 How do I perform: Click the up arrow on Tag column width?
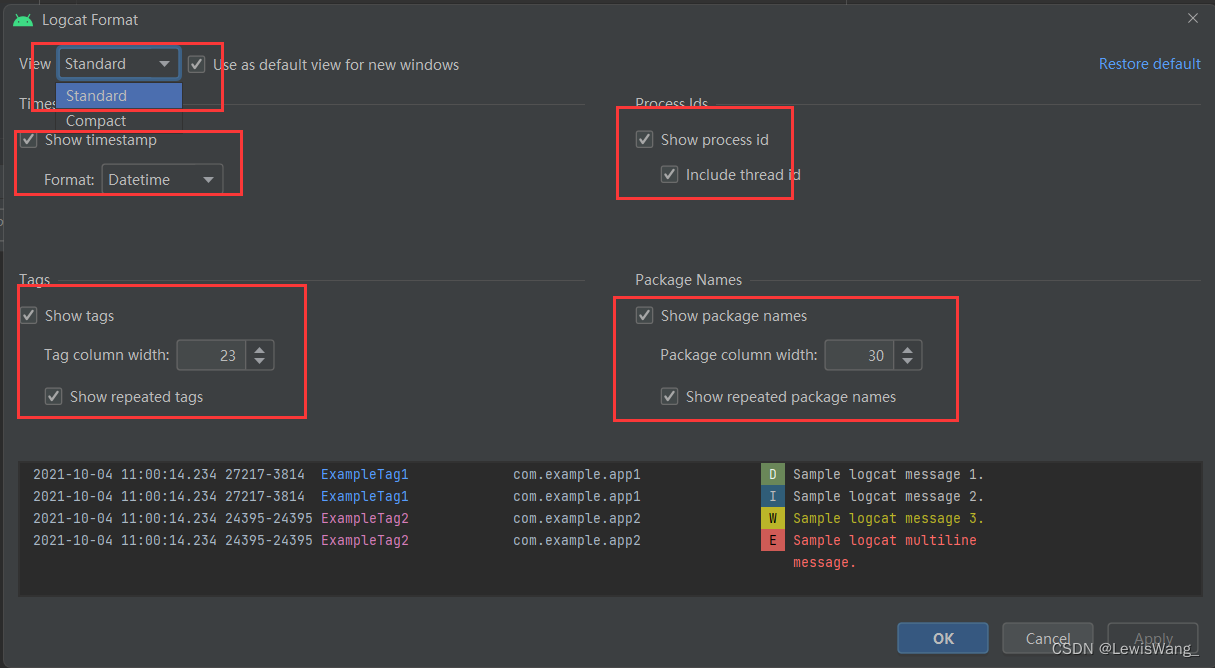pos(258,348)
